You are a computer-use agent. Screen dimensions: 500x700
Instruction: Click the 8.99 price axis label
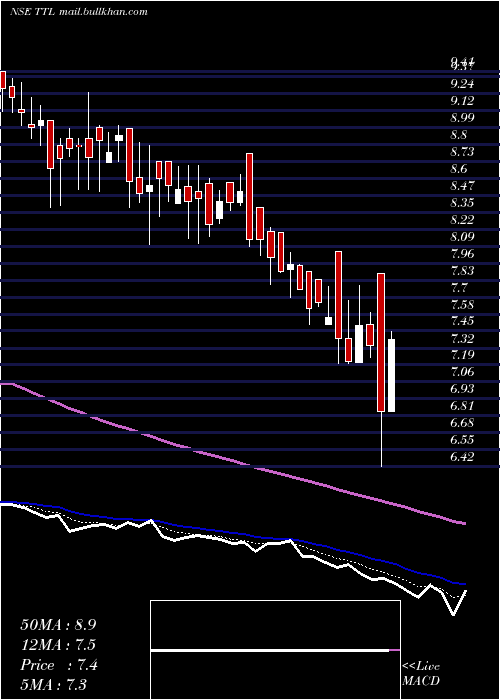click(463, 118)
